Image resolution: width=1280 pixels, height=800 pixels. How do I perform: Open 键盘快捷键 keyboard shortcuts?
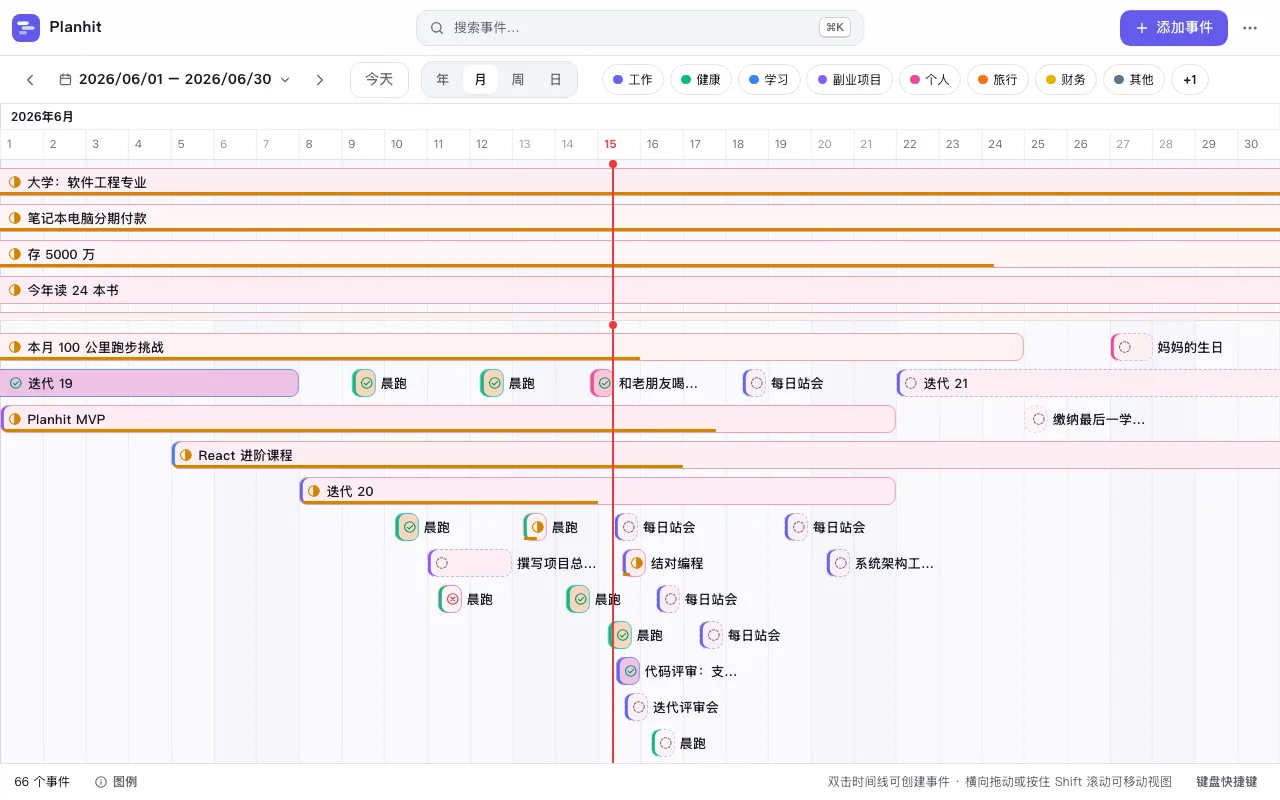(1227, 782)
